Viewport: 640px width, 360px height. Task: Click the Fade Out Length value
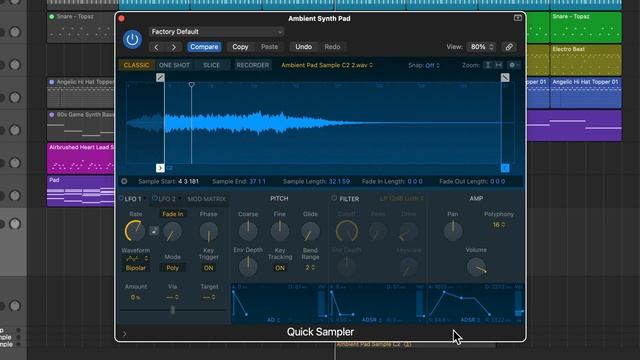click(x=498, y=181)
